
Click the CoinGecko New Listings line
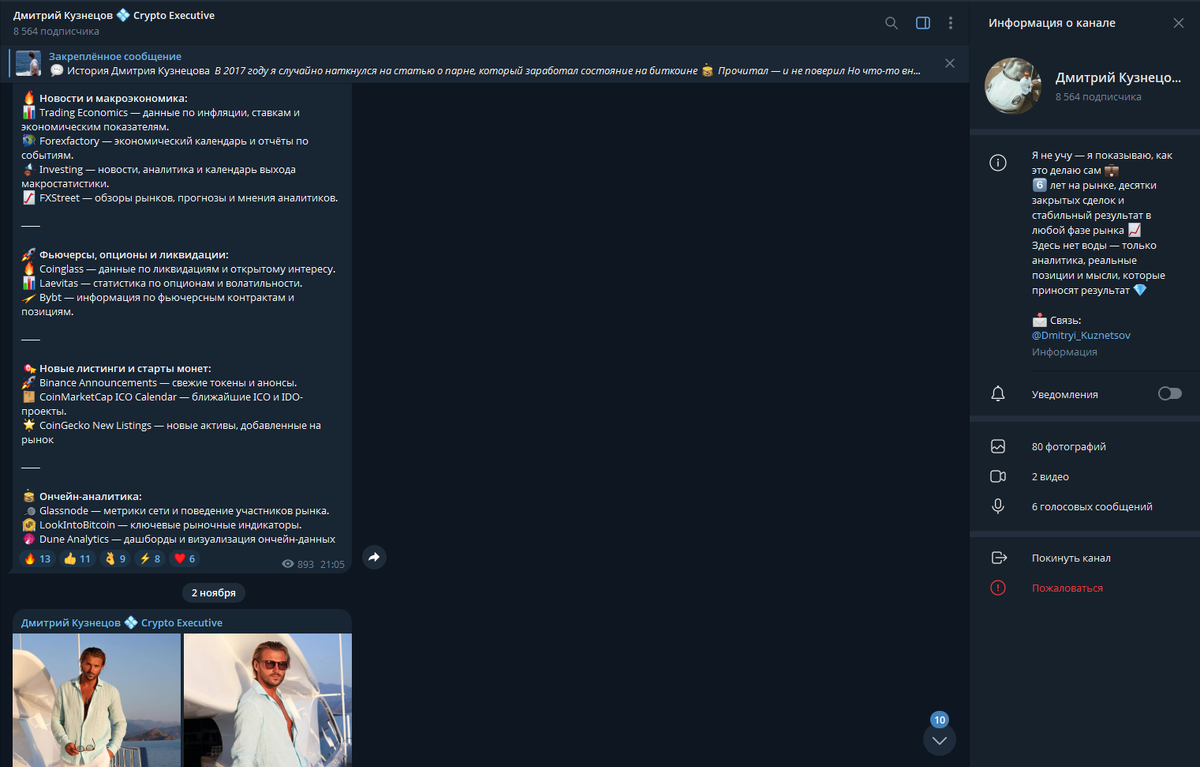coord(171,432)
